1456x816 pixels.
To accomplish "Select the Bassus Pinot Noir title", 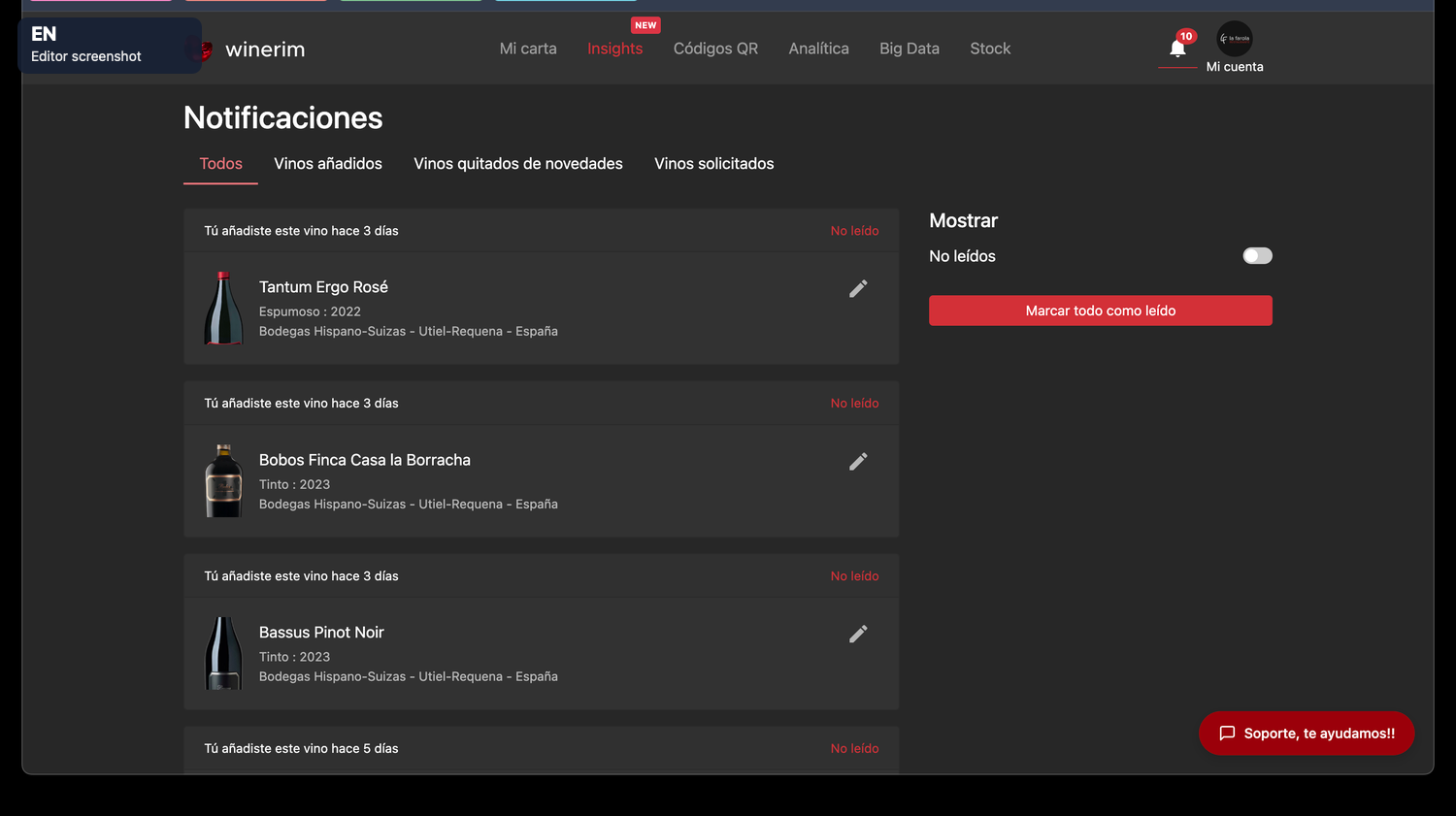I will pyautogui.click(x=321, y=633).
